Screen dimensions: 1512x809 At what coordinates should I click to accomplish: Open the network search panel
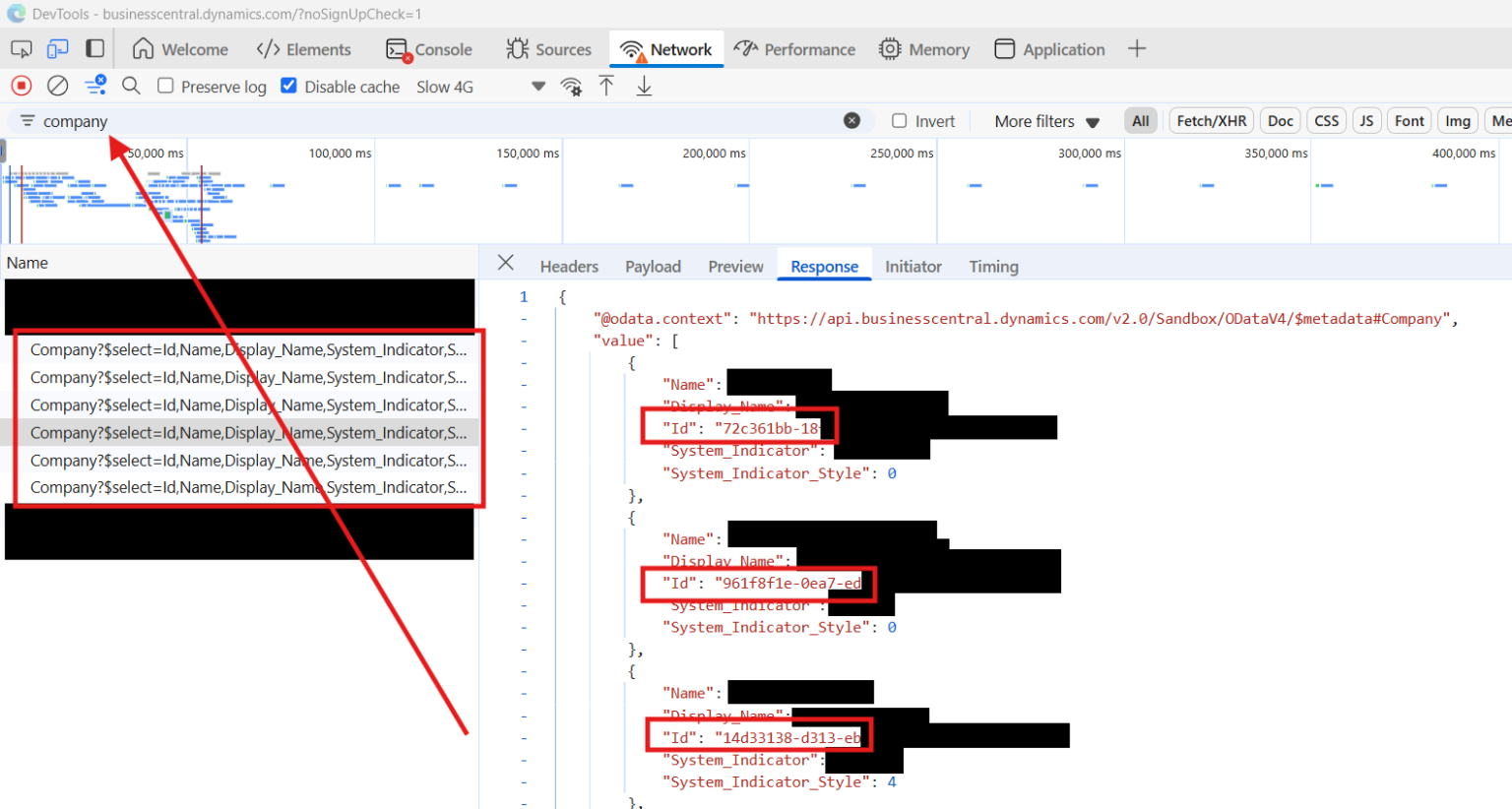point(131,86)
